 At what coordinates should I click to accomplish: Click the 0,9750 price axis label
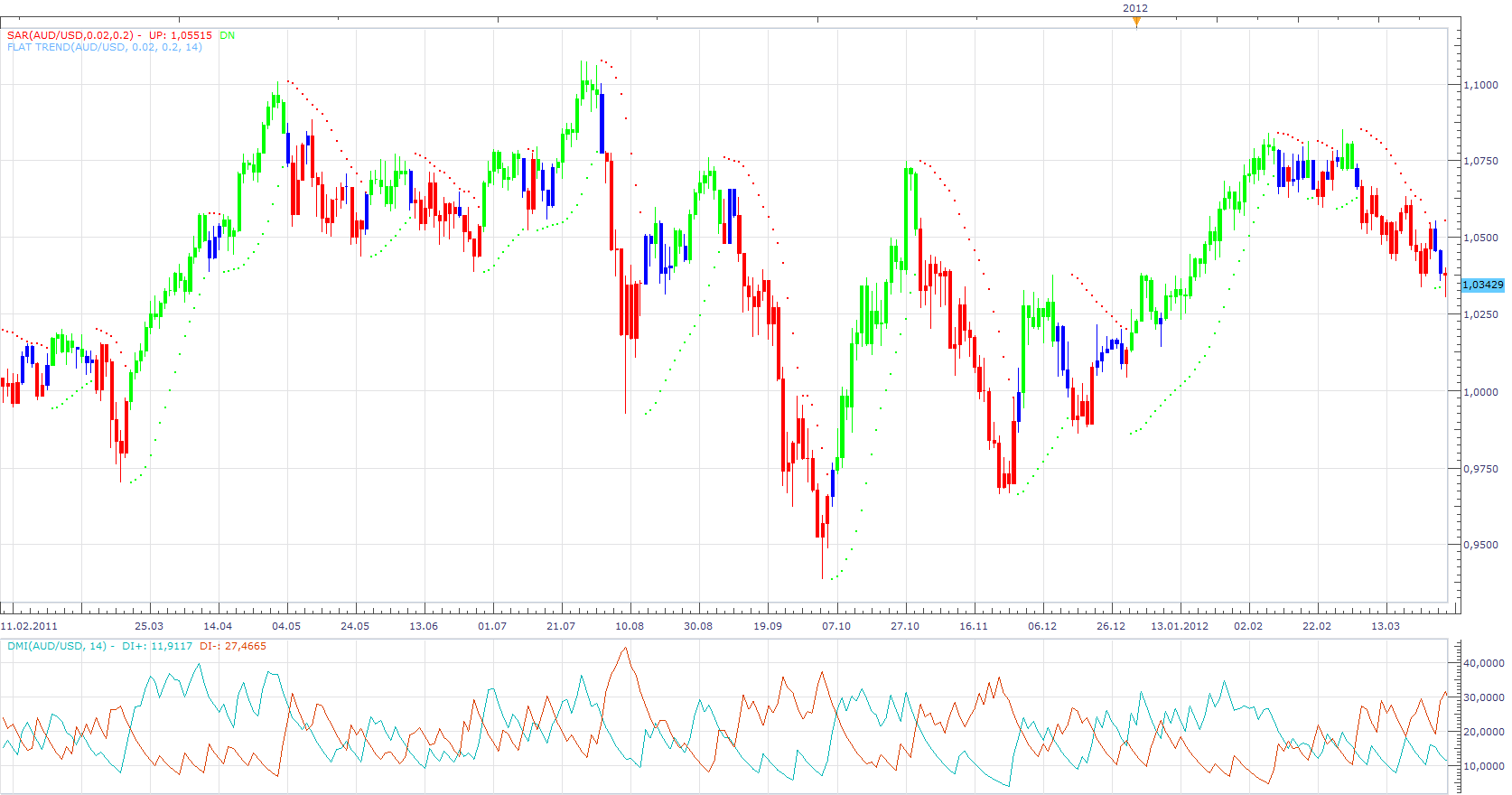pos(1480,468)
